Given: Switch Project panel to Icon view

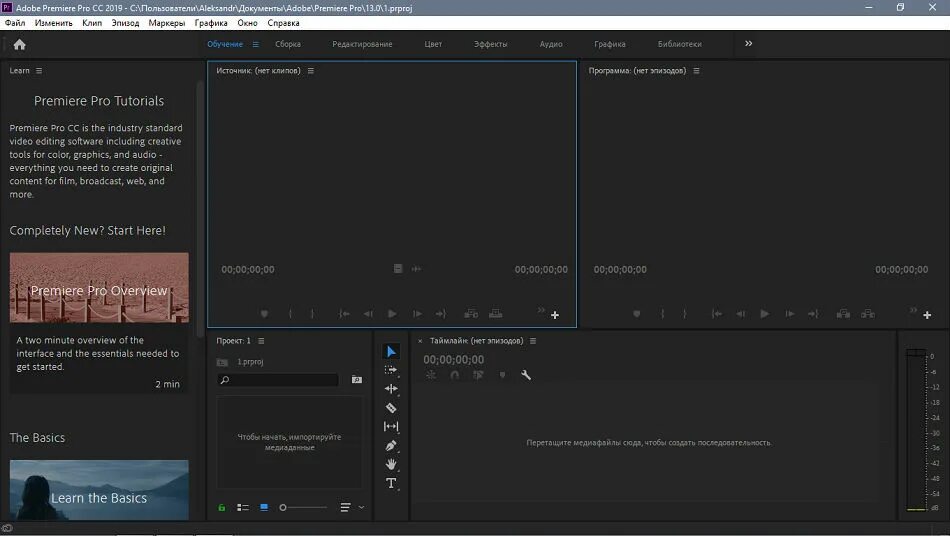Looking at the screenshot, I should coord(264,508).
